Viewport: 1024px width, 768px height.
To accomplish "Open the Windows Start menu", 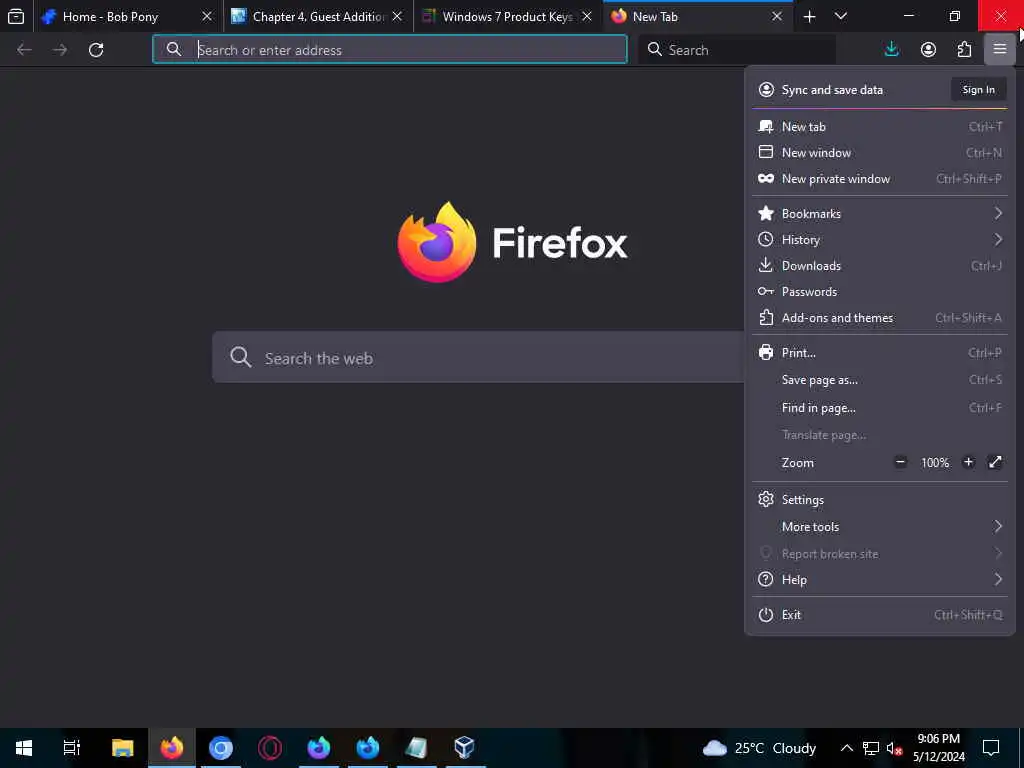I will (24, 748).
